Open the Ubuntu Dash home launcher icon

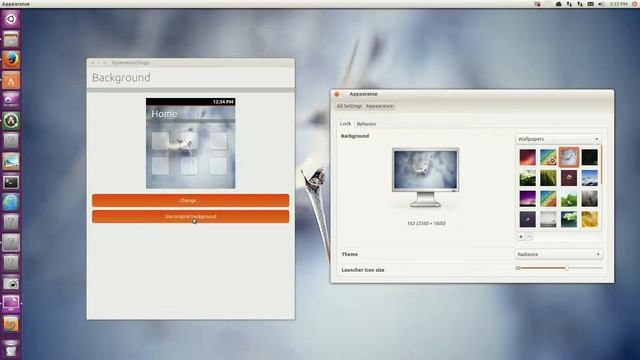[11, 19]
